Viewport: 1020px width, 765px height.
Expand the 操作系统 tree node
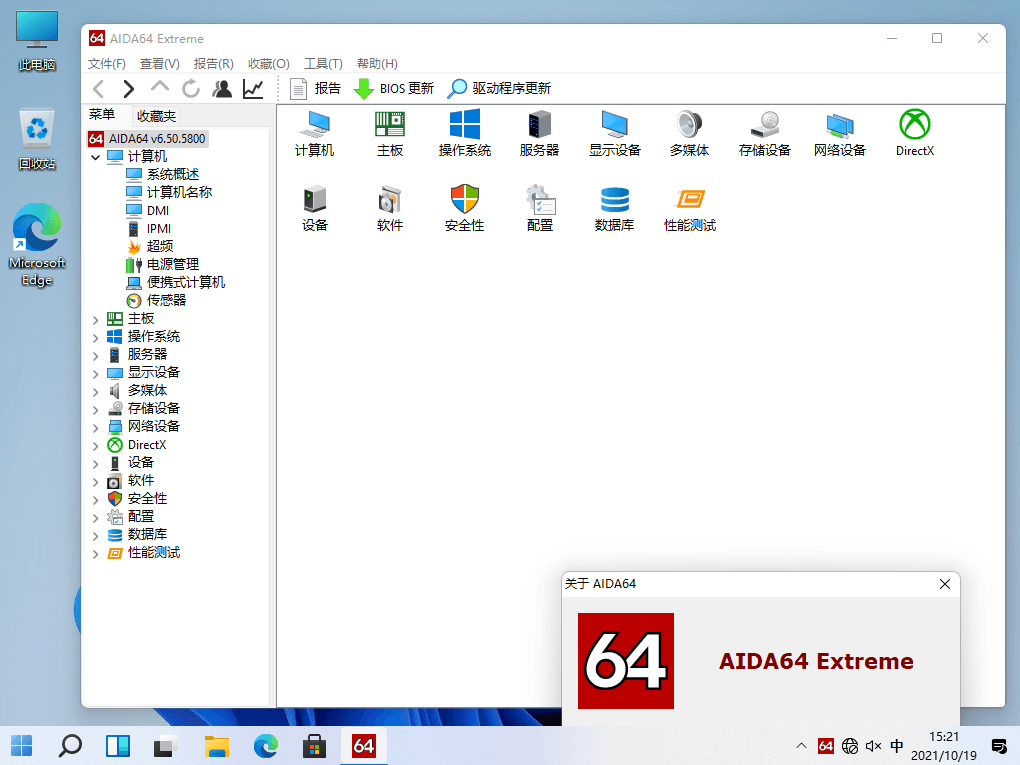(x=96, y=337)
